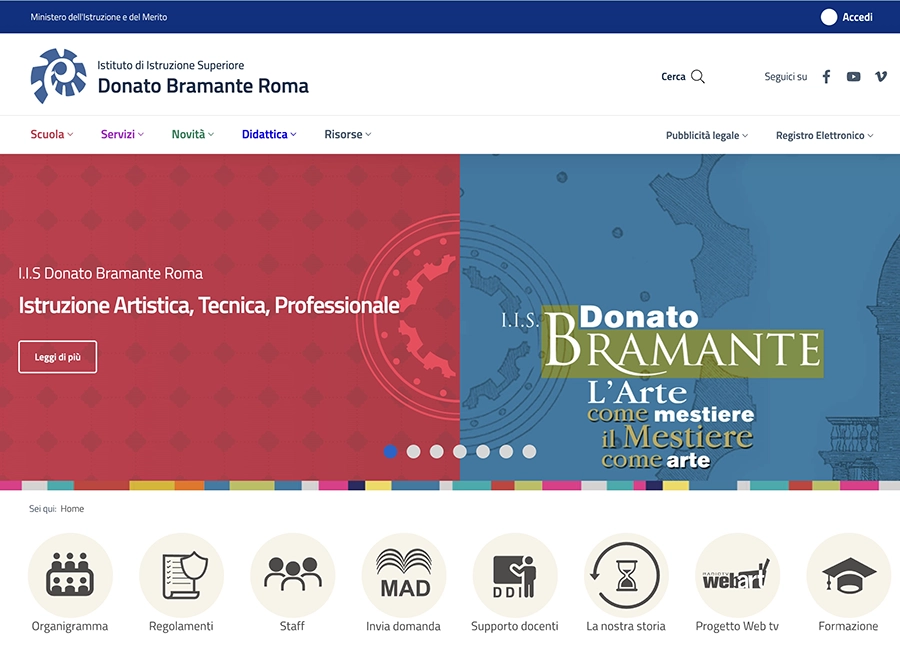Select the third carousel slide dot
The height and width of the screenshot is (662, 900).
437,452
